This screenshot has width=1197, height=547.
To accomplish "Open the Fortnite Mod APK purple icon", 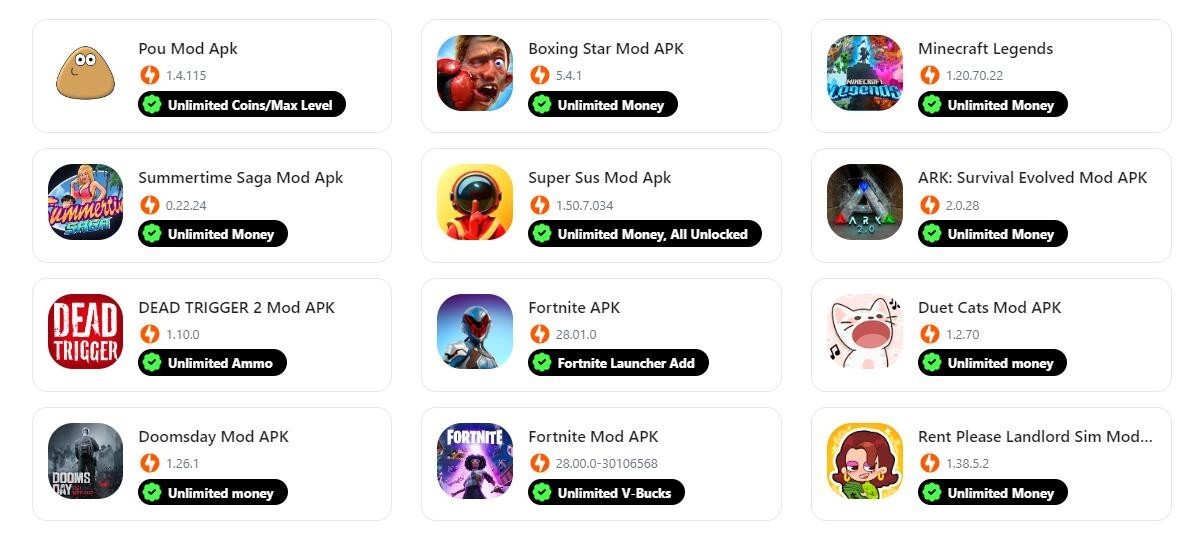I will coord(475,461).
